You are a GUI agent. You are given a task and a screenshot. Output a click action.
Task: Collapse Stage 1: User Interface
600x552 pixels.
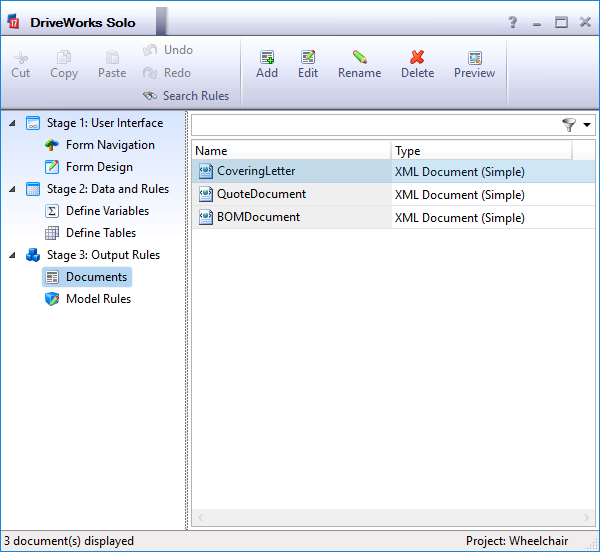(13, 123)
